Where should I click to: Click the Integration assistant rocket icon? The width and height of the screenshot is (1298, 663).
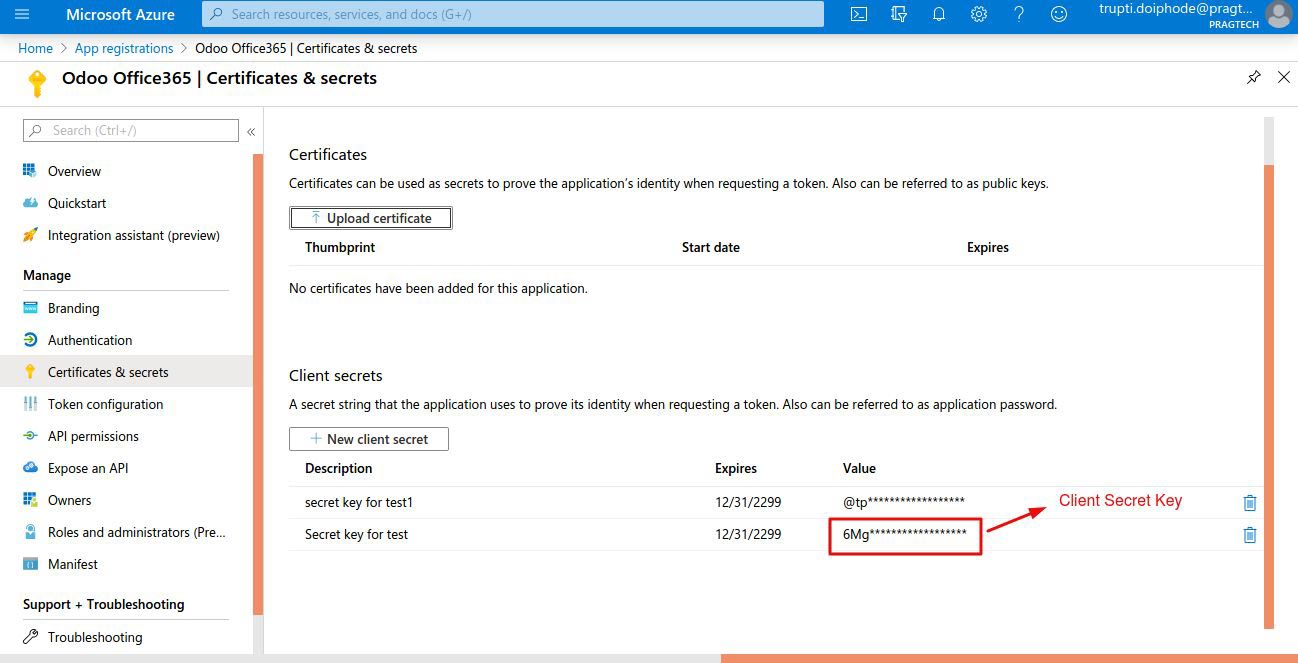30,235
